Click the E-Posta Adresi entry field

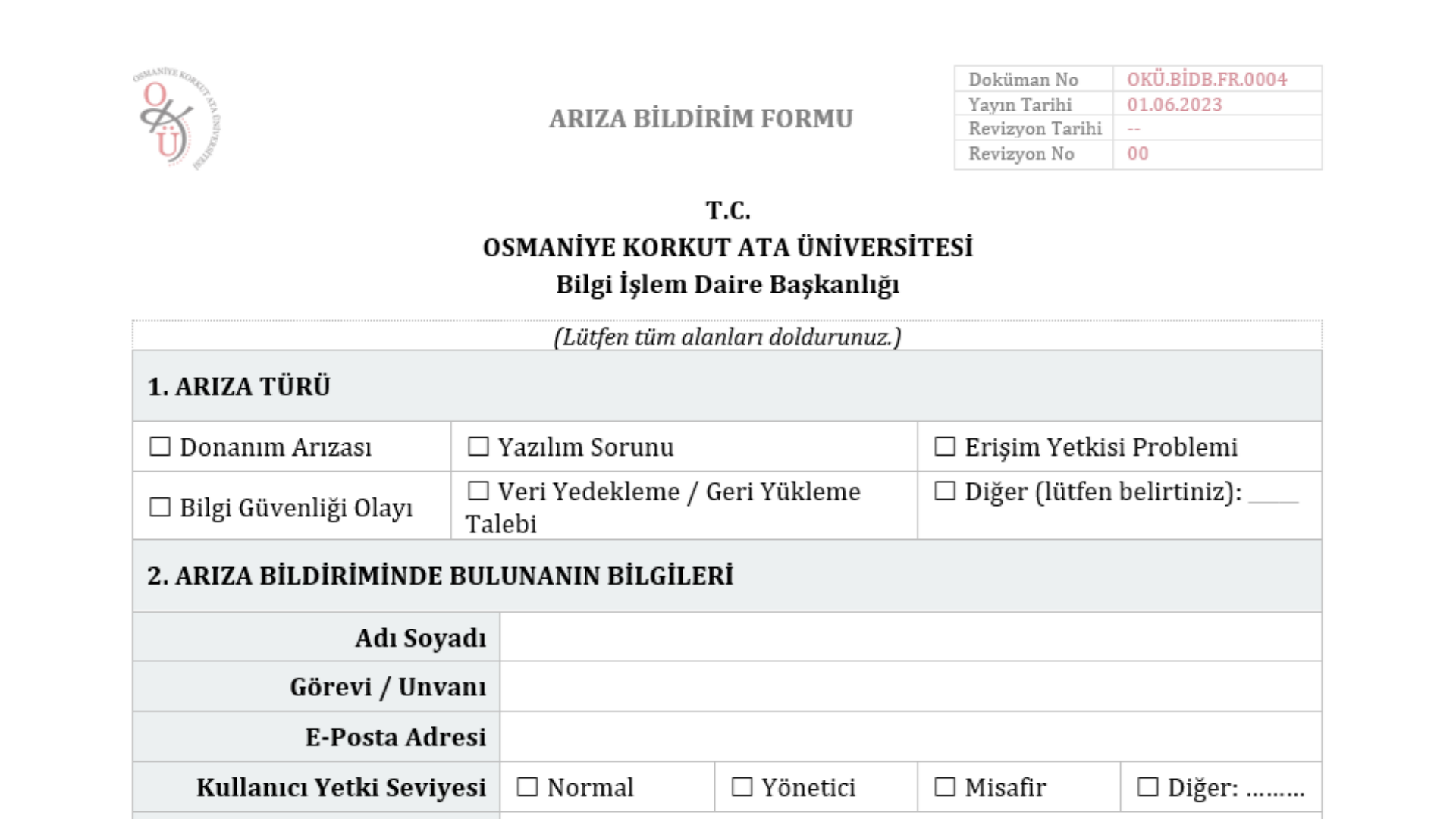[911, 736]
